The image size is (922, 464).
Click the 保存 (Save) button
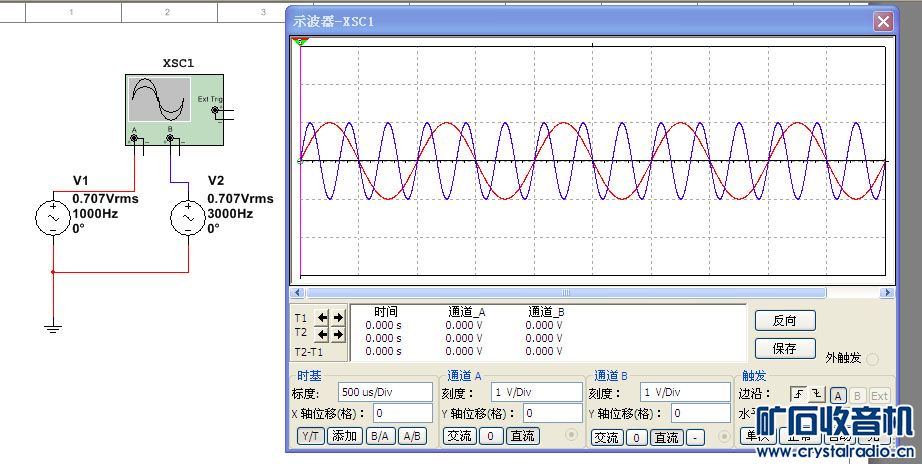pyautogui.click(x=785, y=349)
